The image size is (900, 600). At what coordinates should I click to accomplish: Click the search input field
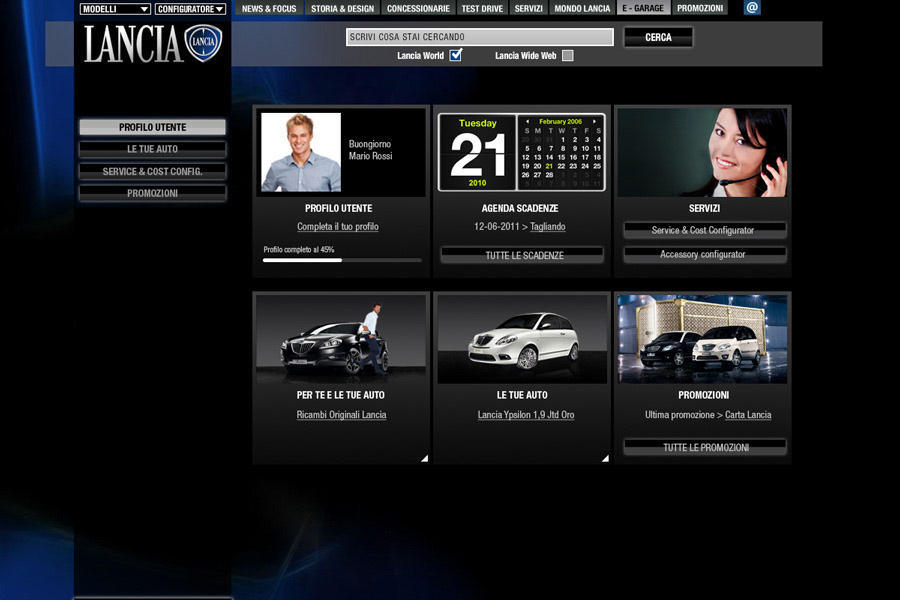coord(479,37)
